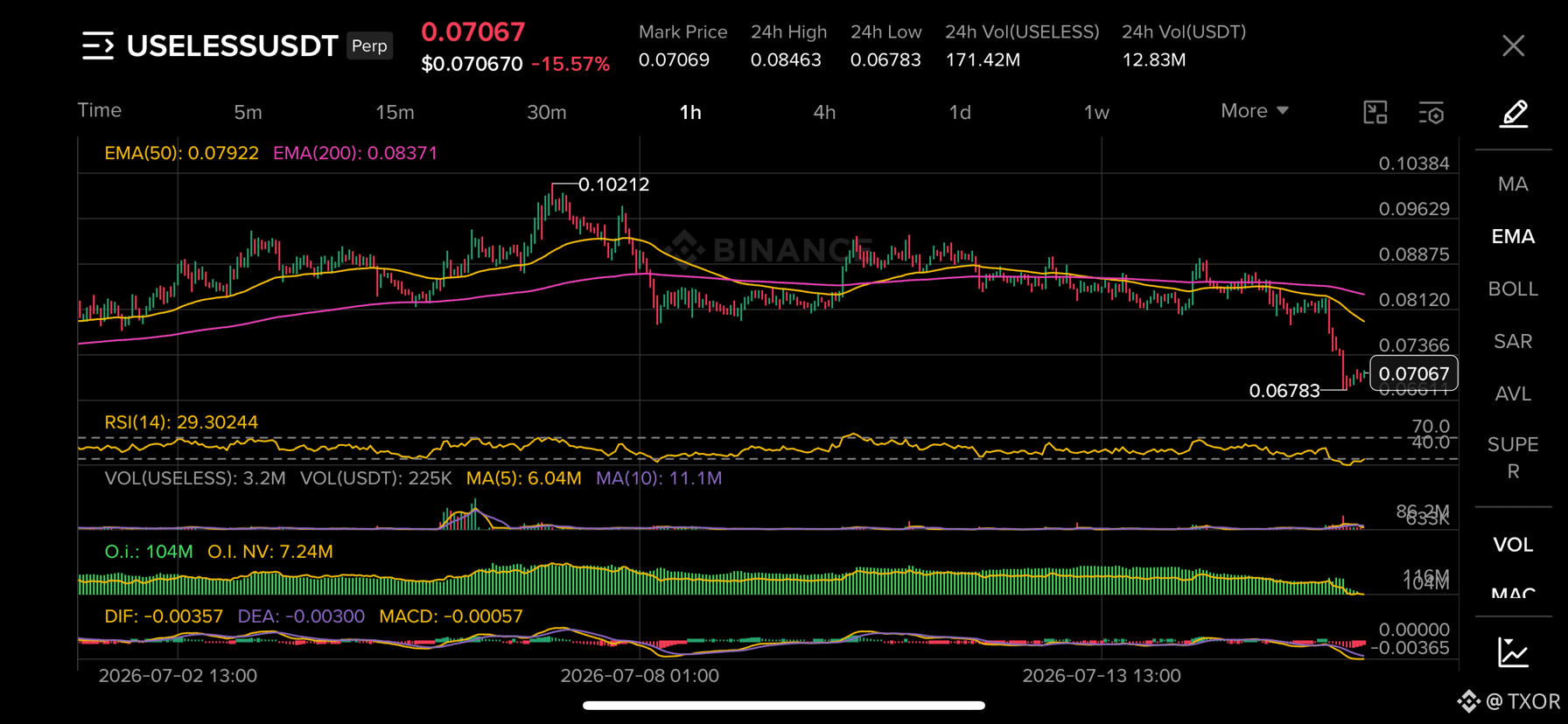Click the 24h Low value 0.06783
Image resolution: width=1568 pixels, height=724 pixels.
coord(885,59)
